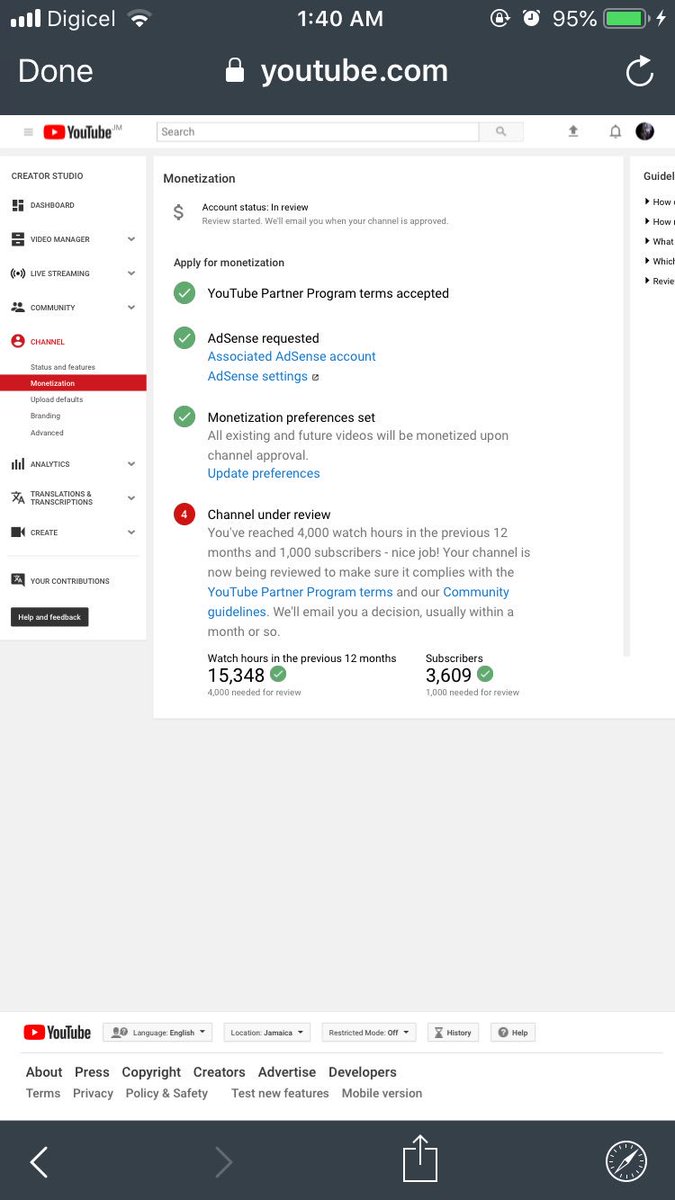Open Branding submenu item
675x1200 pixels.
click(x=45, y=415)
